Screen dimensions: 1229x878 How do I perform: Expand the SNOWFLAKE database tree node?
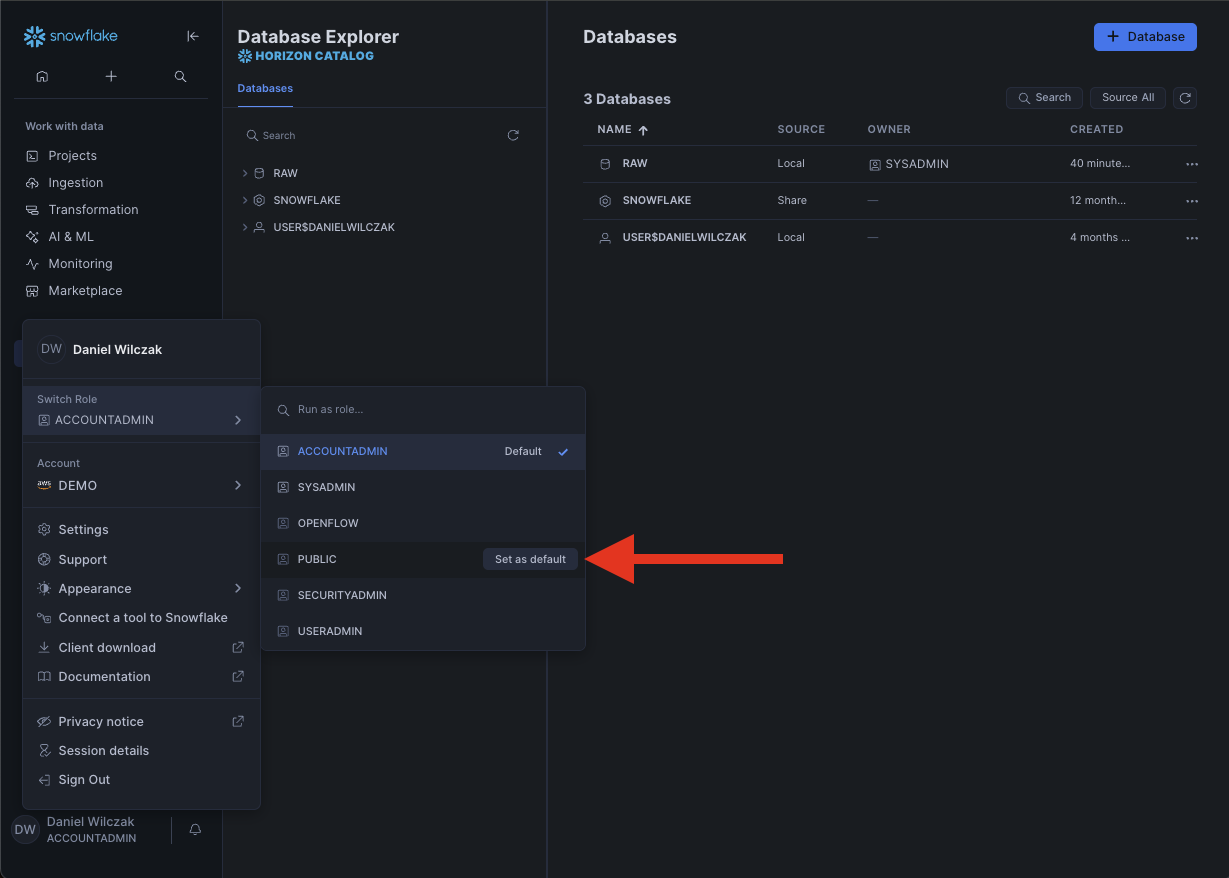pos(245,200)
